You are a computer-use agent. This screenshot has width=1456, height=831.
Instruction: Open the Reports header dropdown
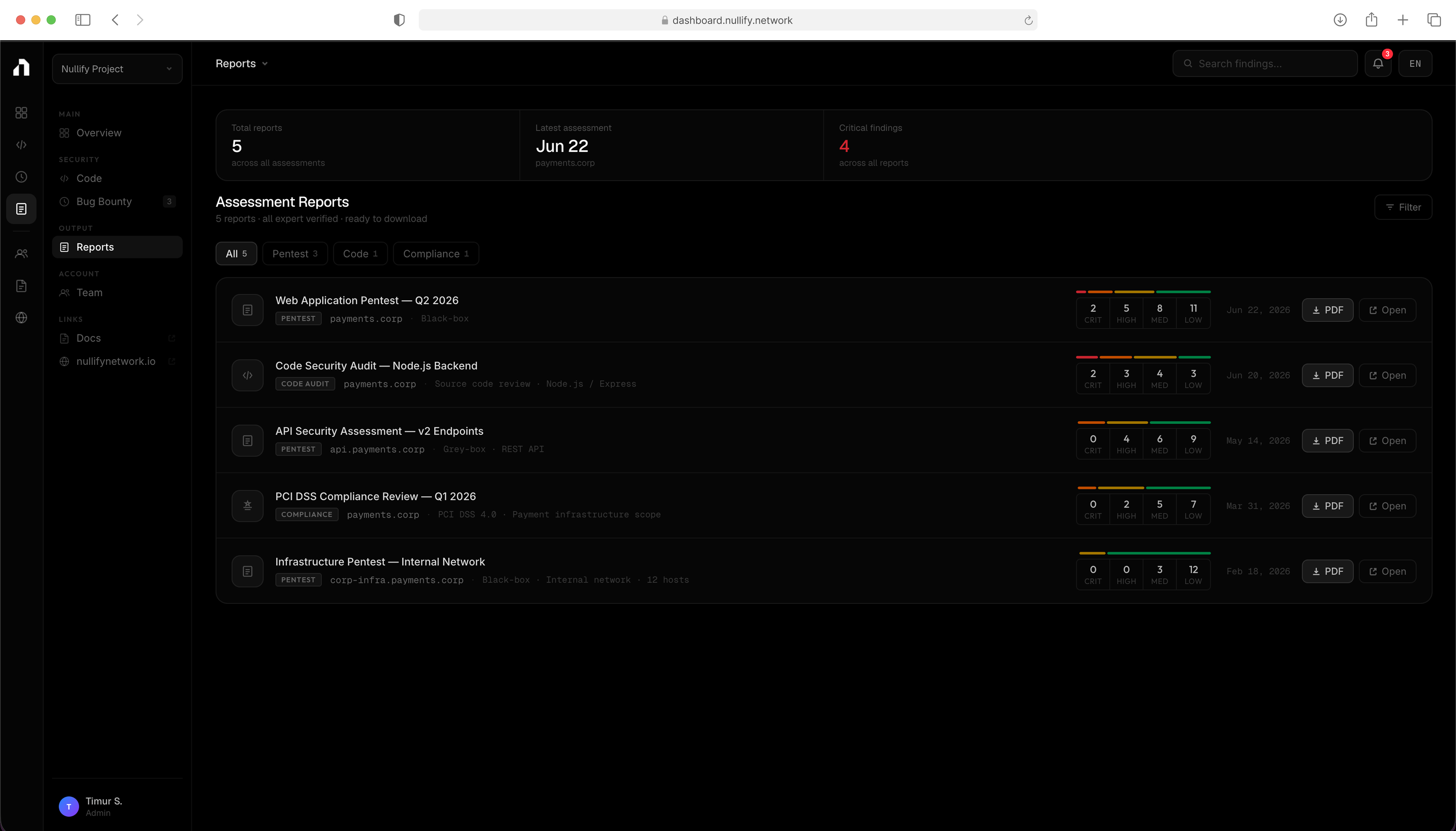tap(242, 63)
